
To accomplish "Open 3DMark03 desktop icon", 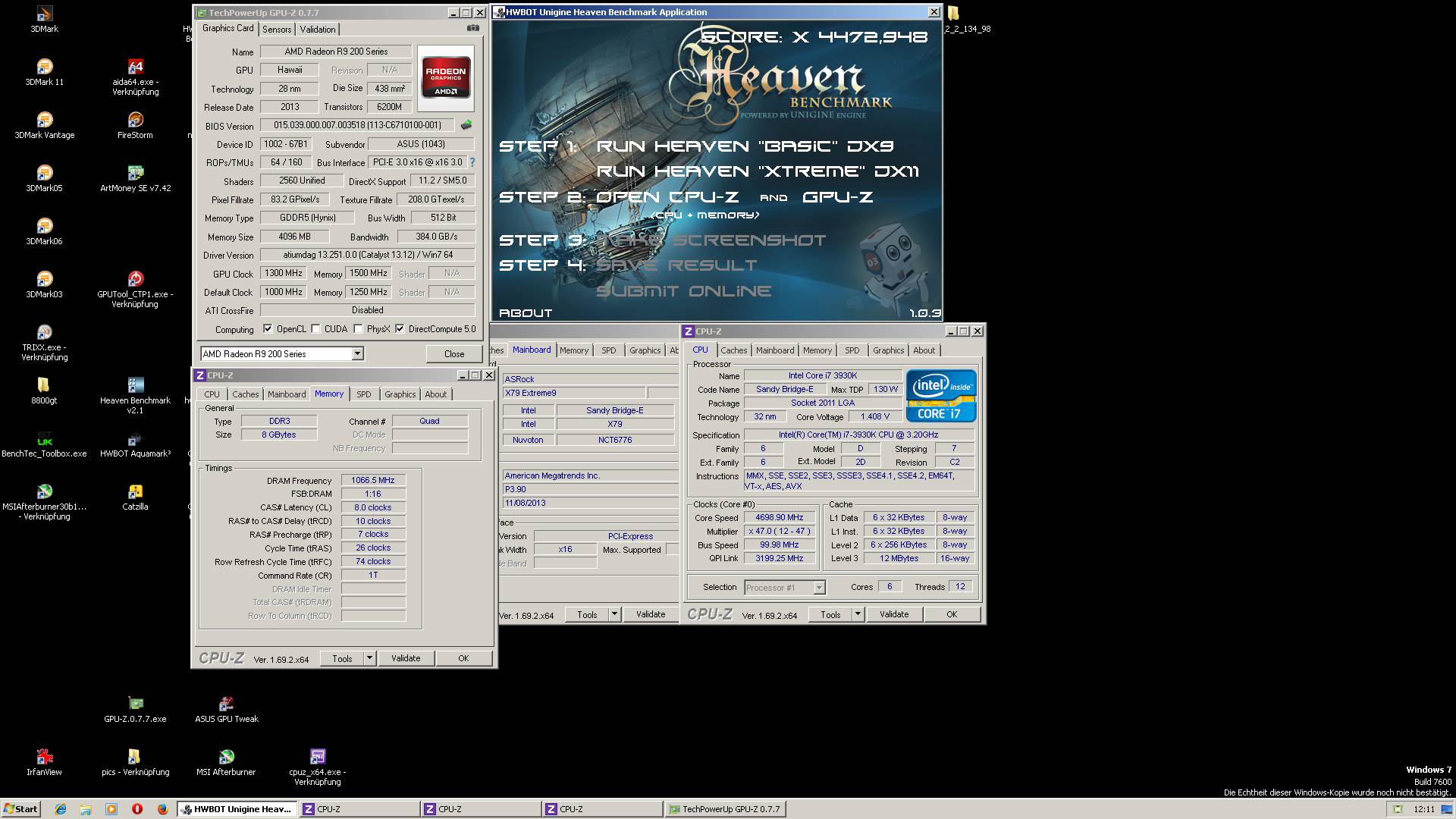I will click(x=44, y=284).
